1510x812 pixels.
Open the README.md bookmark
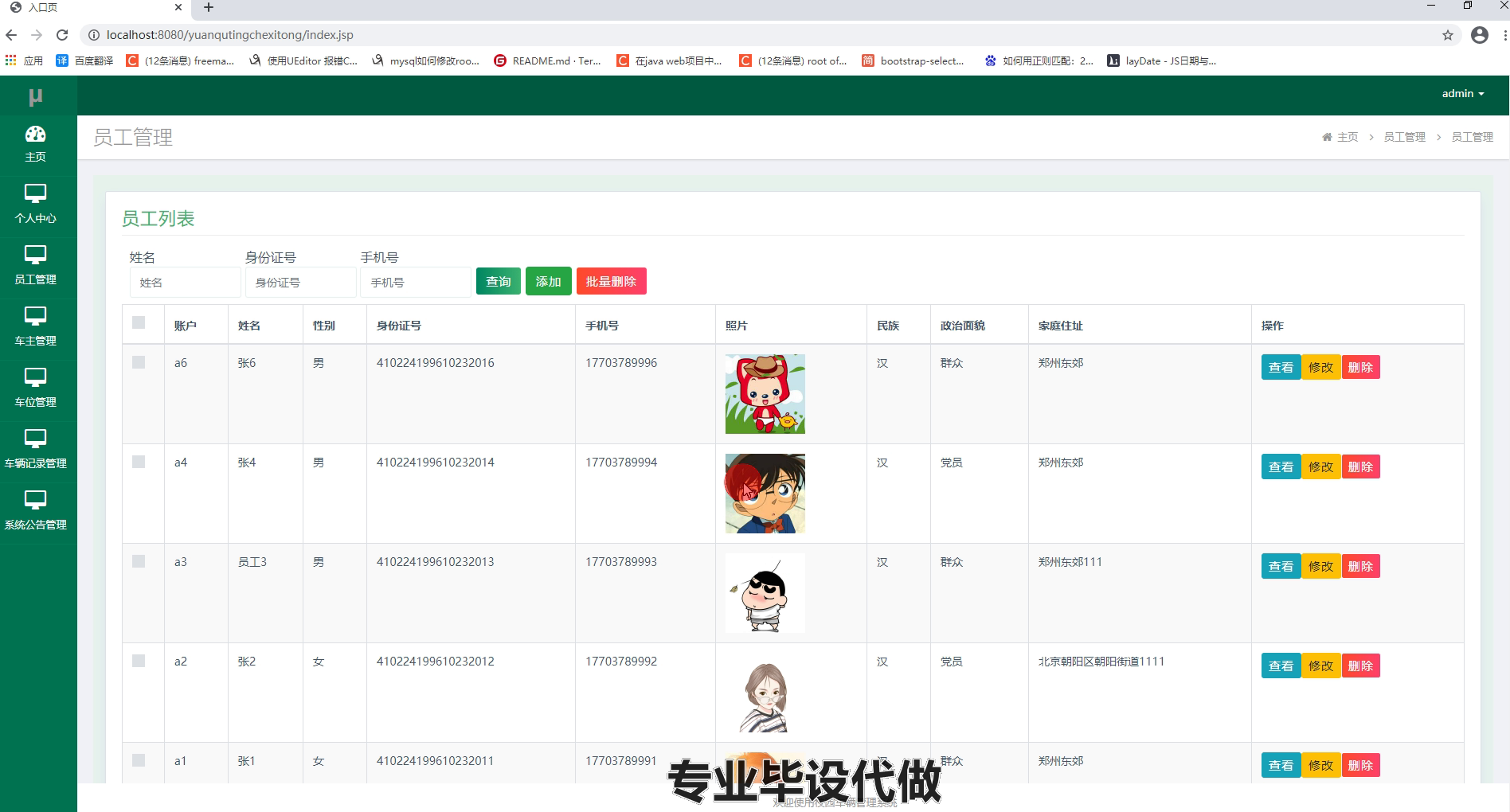pos(548,61)
